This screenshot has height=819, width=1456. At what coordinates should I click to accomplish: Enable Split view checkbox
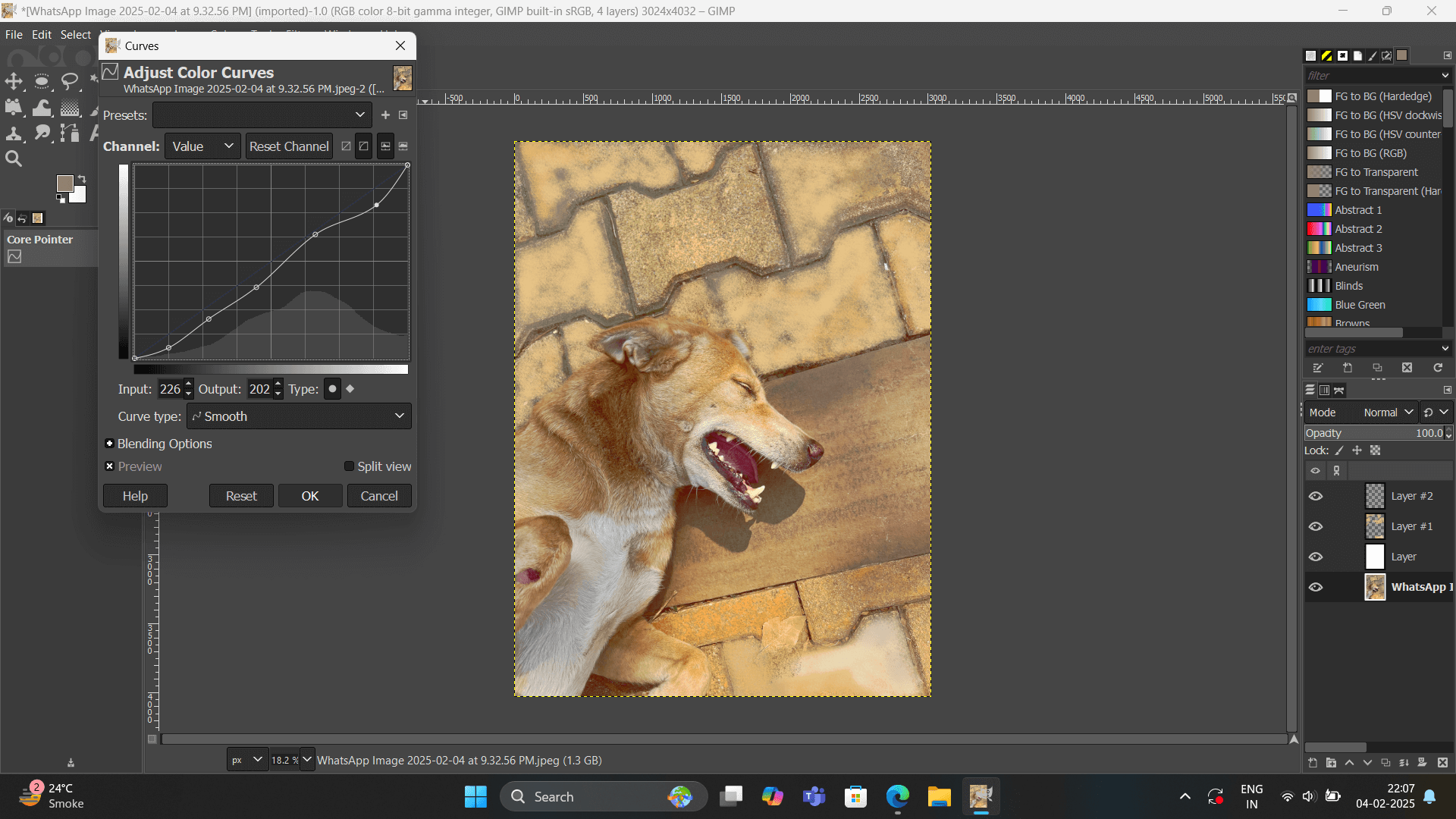(x=349, y=466)
